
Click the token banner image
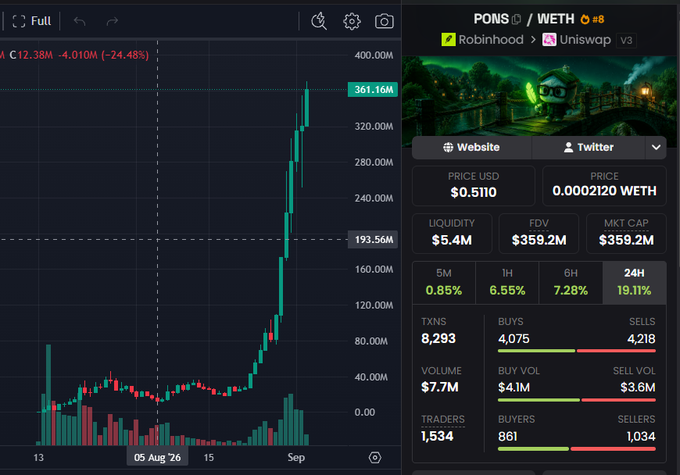[x=539, y=95]
